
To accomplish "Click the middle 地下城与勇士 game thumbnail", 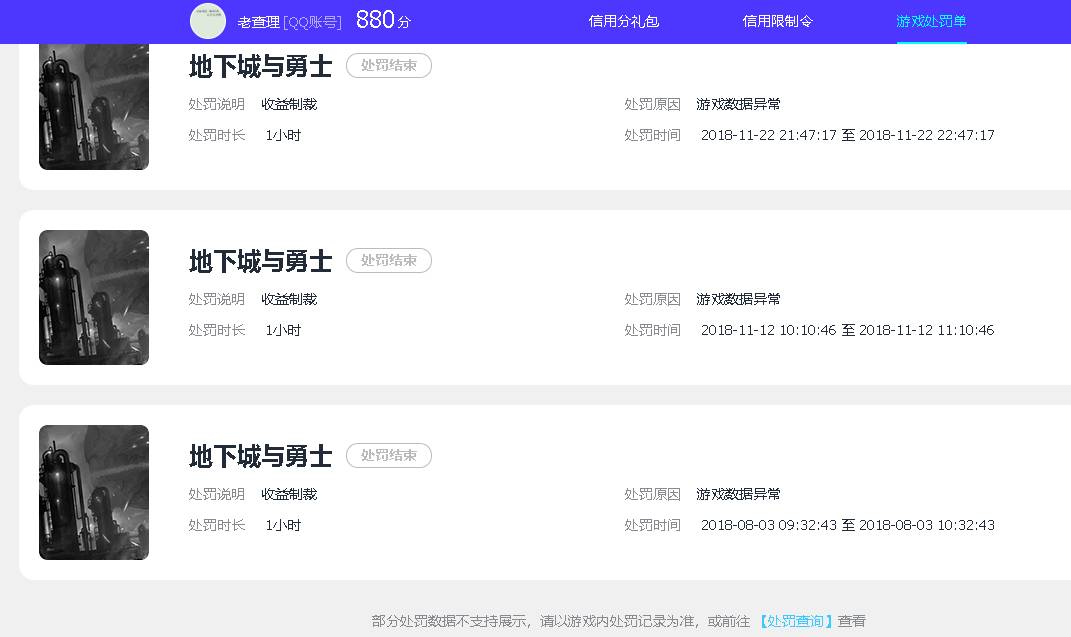I will pos(93,297).
